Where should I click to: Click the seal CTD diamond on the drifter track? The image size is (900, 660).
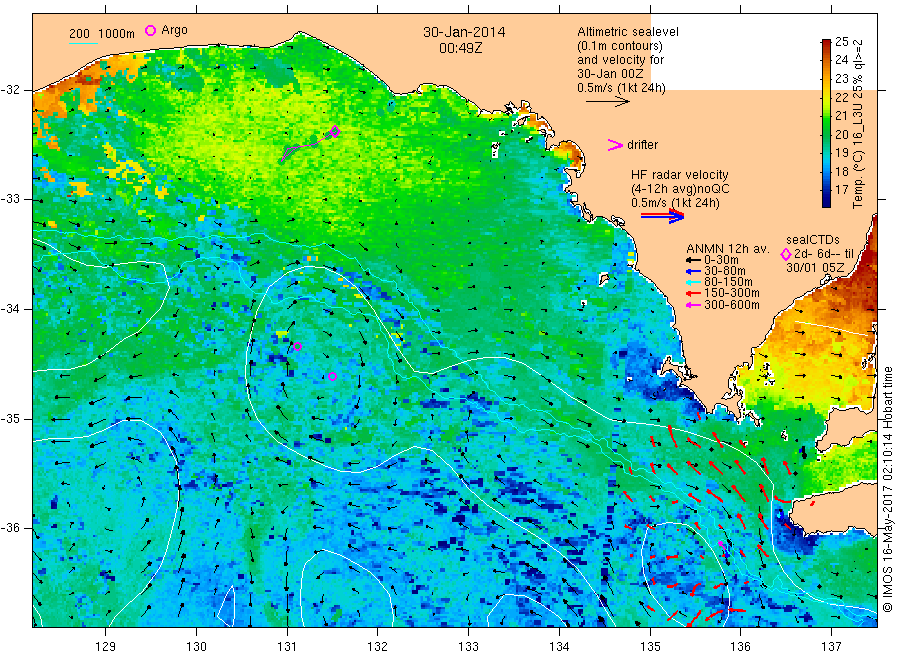click(335, 132)
